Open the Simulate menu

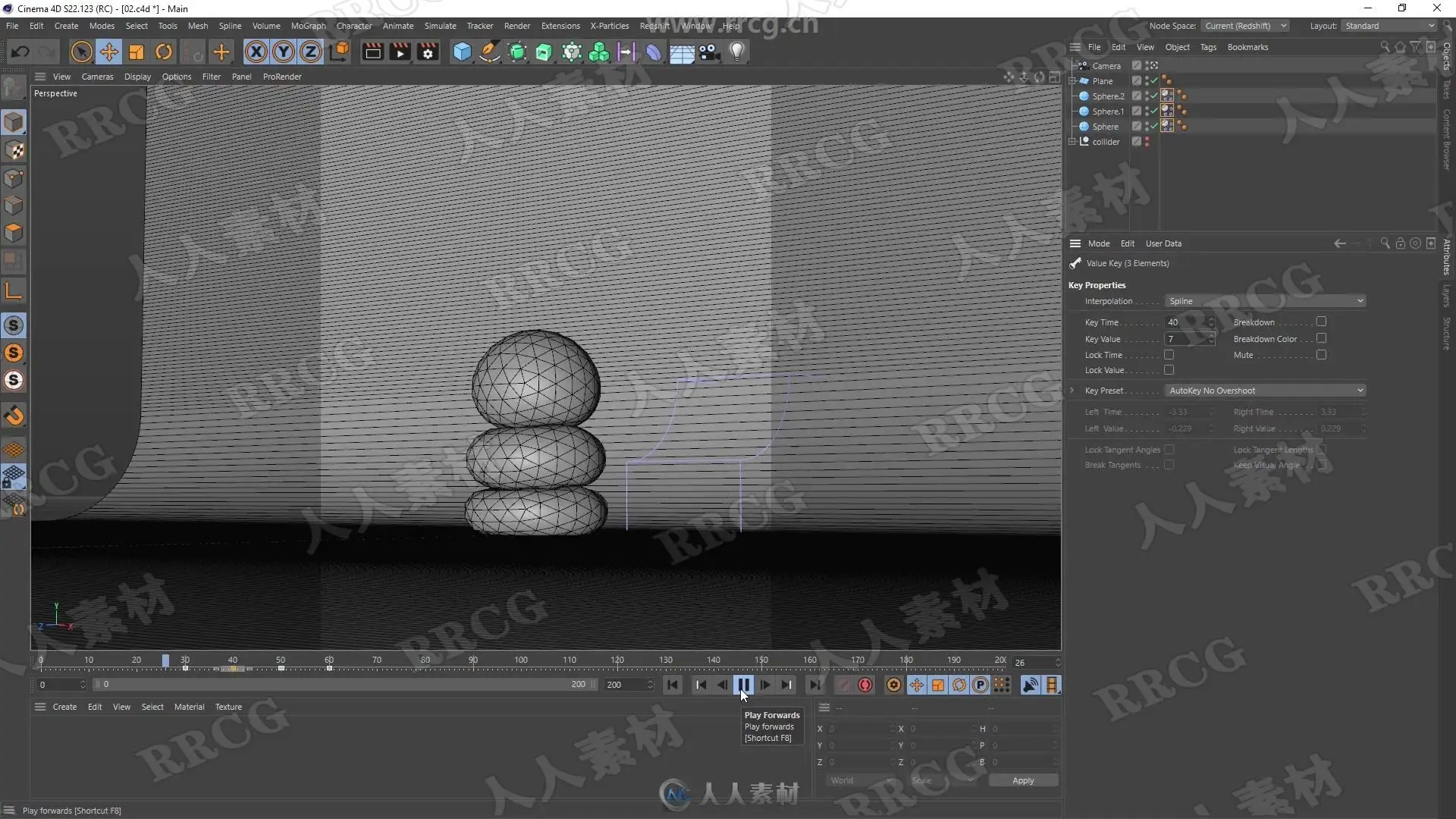[x=440, y=26]
